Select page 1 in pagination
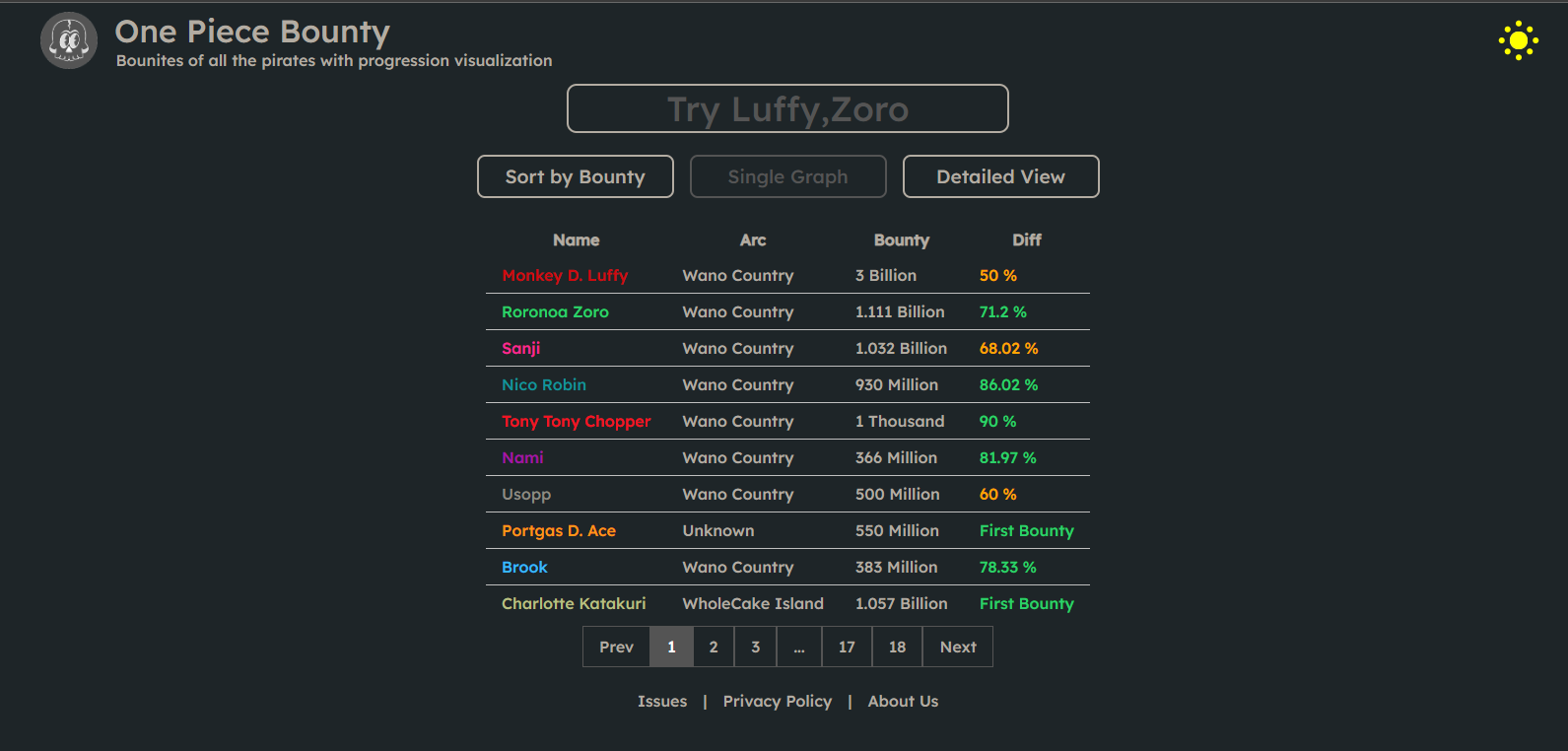 pos(671,647)
